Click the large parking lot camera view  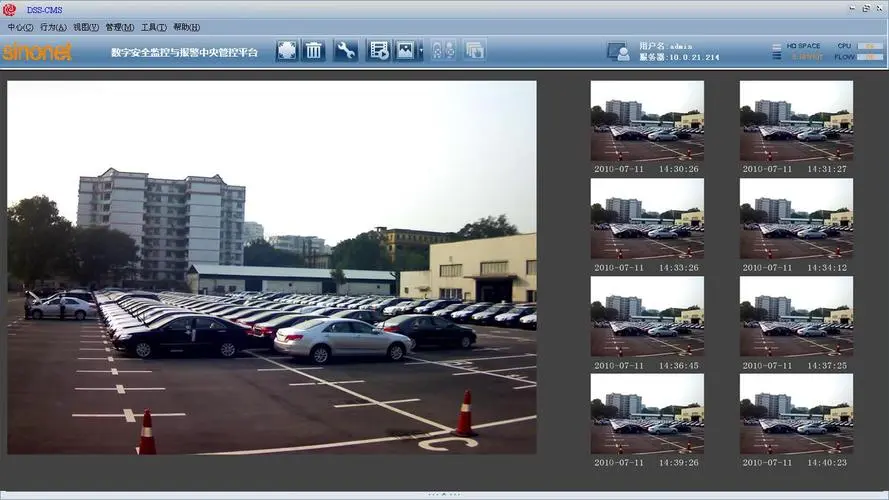[x=272, y=268]
